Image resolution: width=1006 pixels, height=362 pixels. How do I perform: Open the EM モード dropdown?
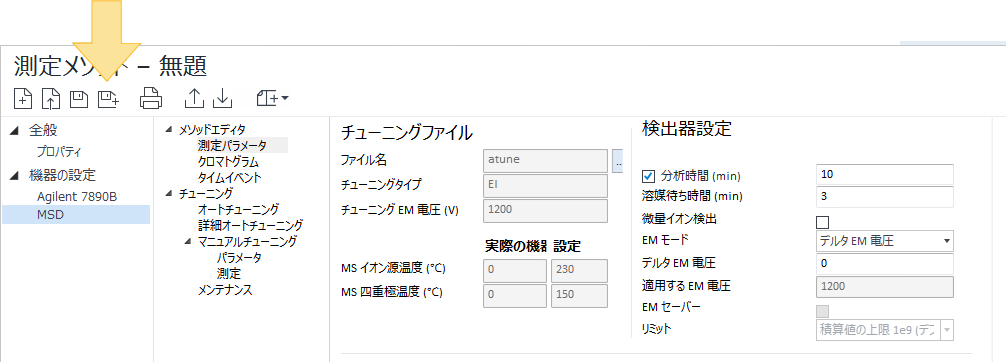(885, 241)
